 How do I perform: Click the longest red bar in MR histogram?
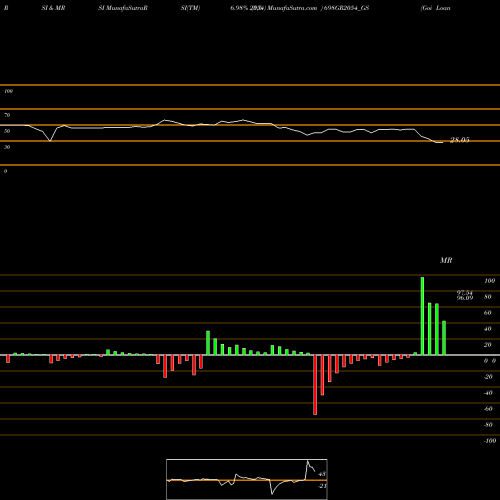(315, 385)
